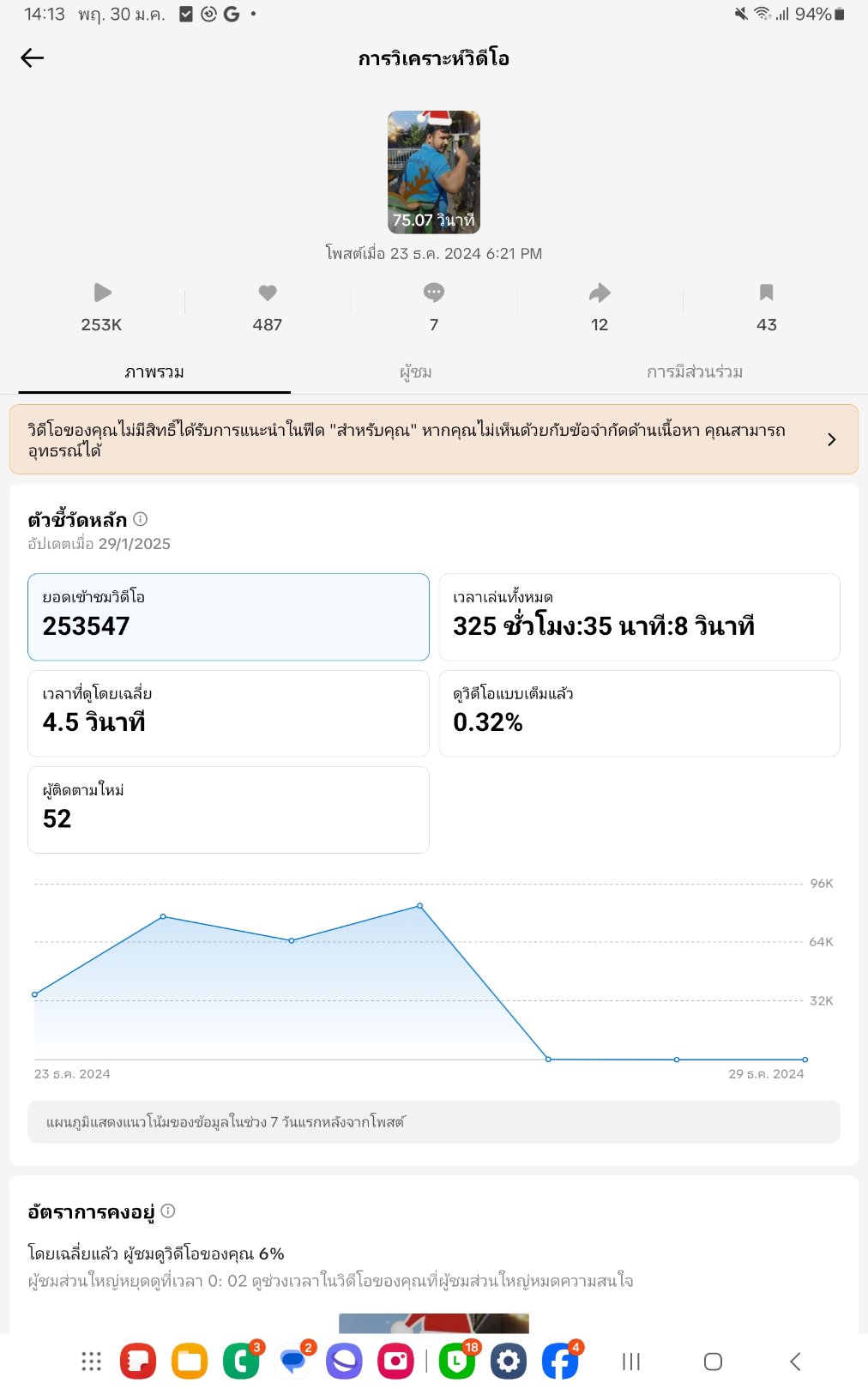Open the video thumbnail preview
The width and height of the screenshot is (868, 1389).
434,172
